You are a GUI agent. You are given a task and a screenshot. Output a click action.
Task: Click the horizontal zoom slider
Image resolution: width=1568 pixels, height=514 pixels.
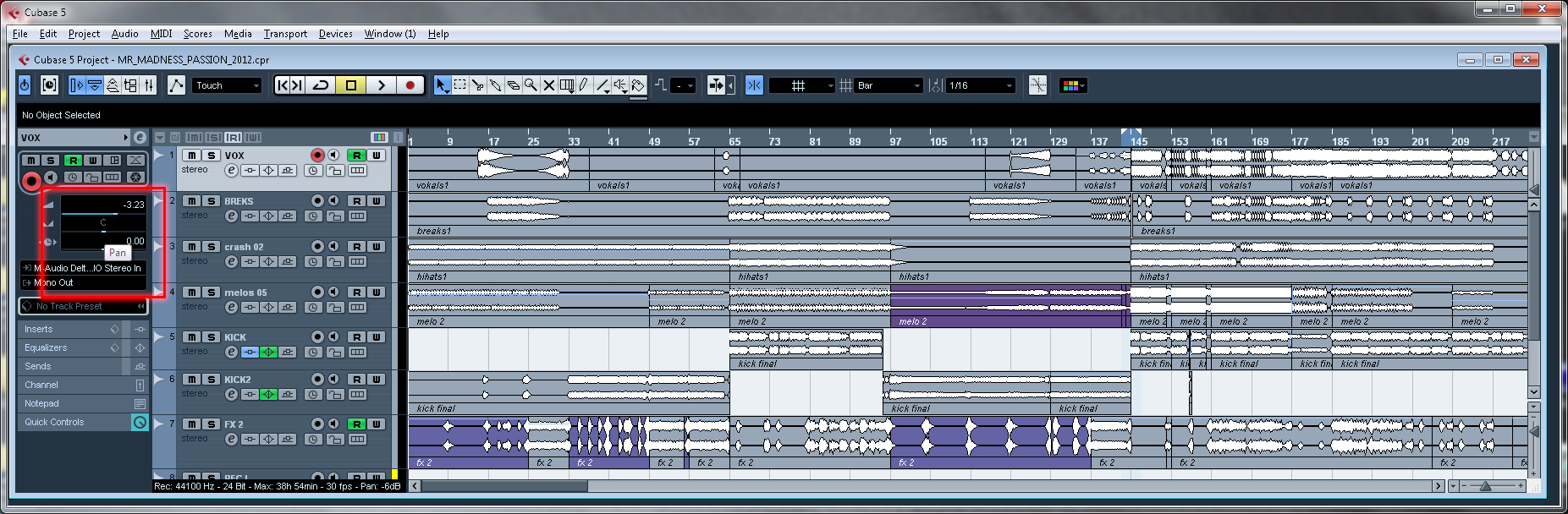point(1486,486)
